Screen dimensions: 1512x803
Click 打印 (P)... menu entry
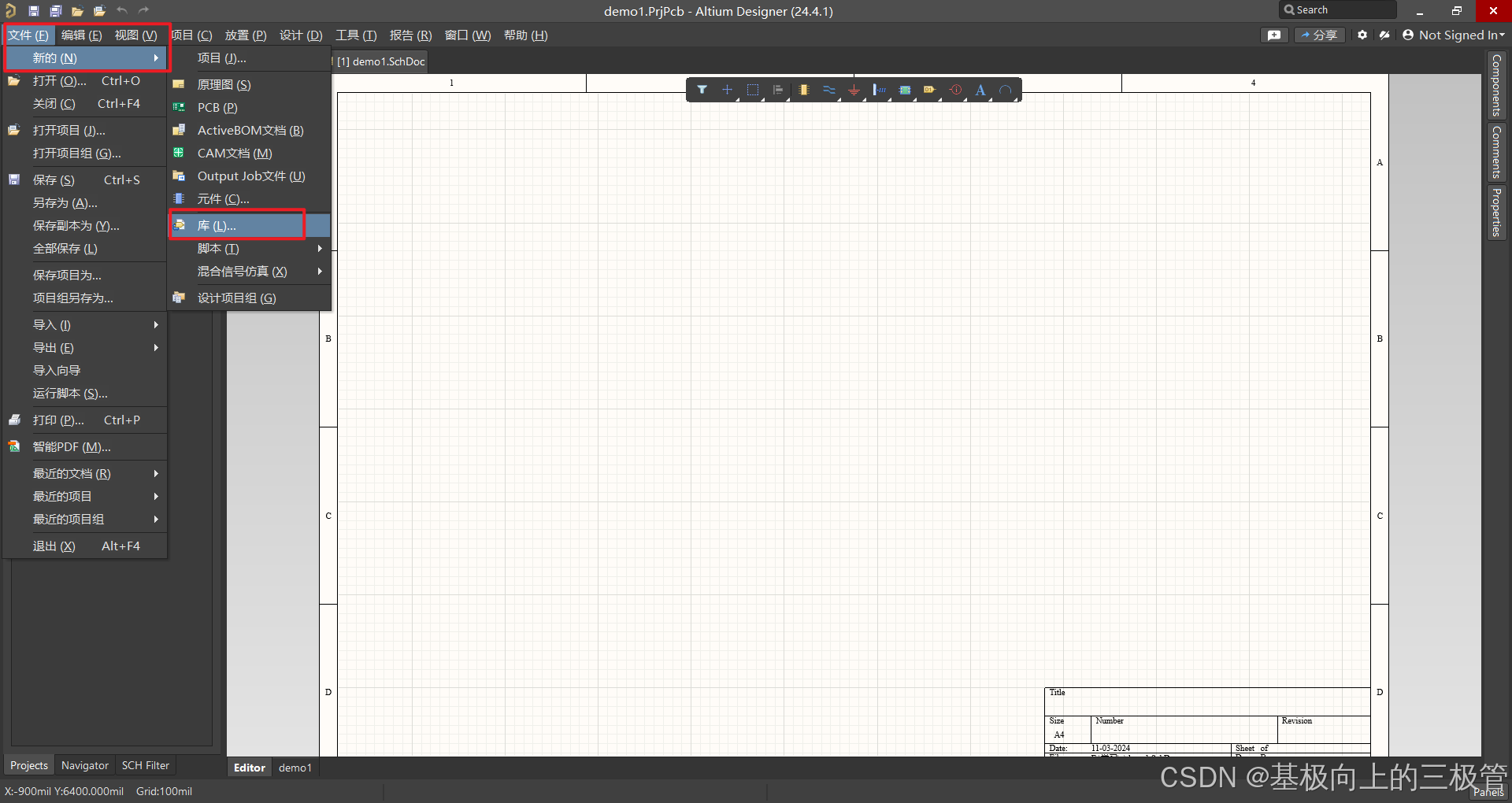(x=85, y=420)
